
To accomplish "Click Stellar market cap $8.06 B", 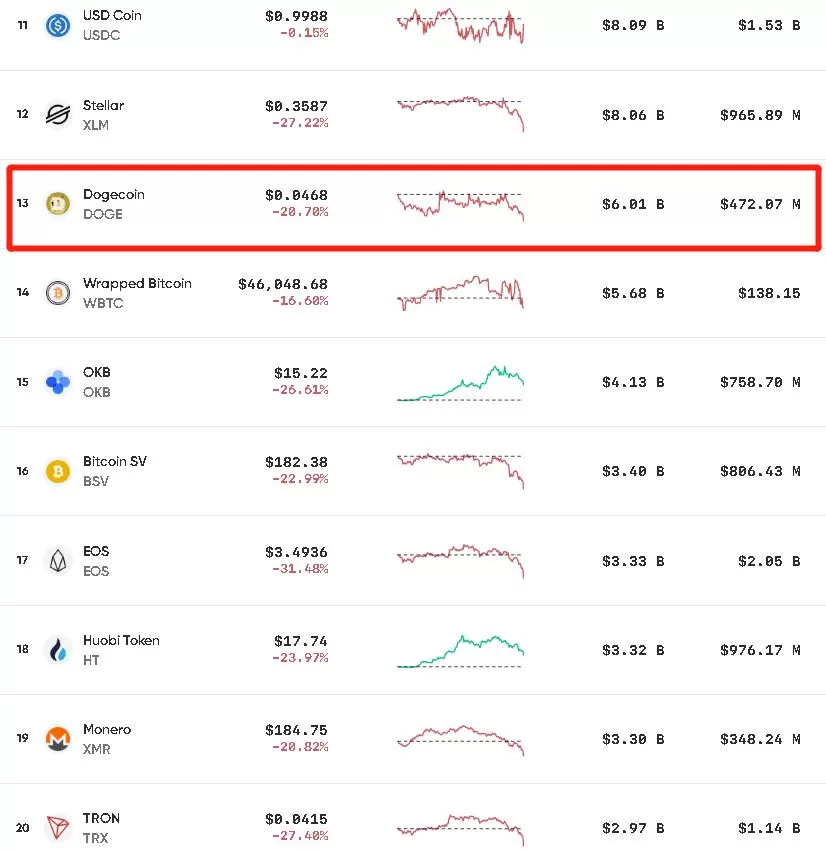I will coord(633,115).
